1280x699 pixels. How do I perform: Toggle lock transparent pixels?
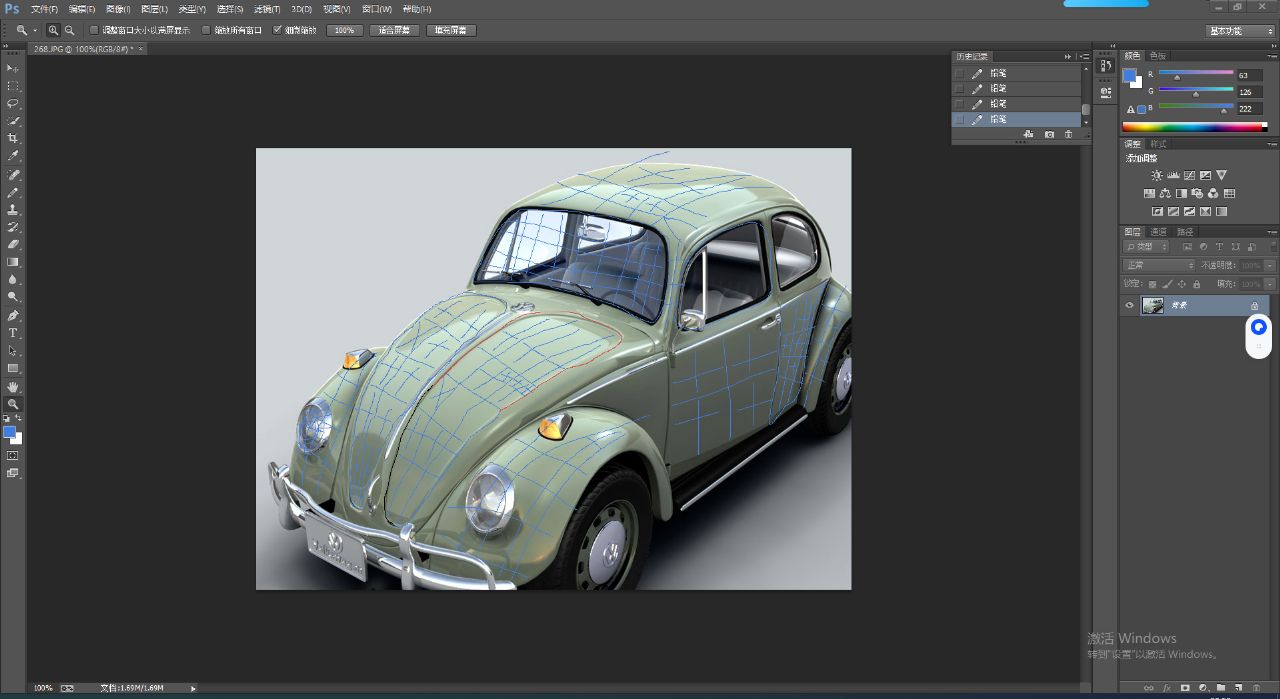coord(1153,284)
